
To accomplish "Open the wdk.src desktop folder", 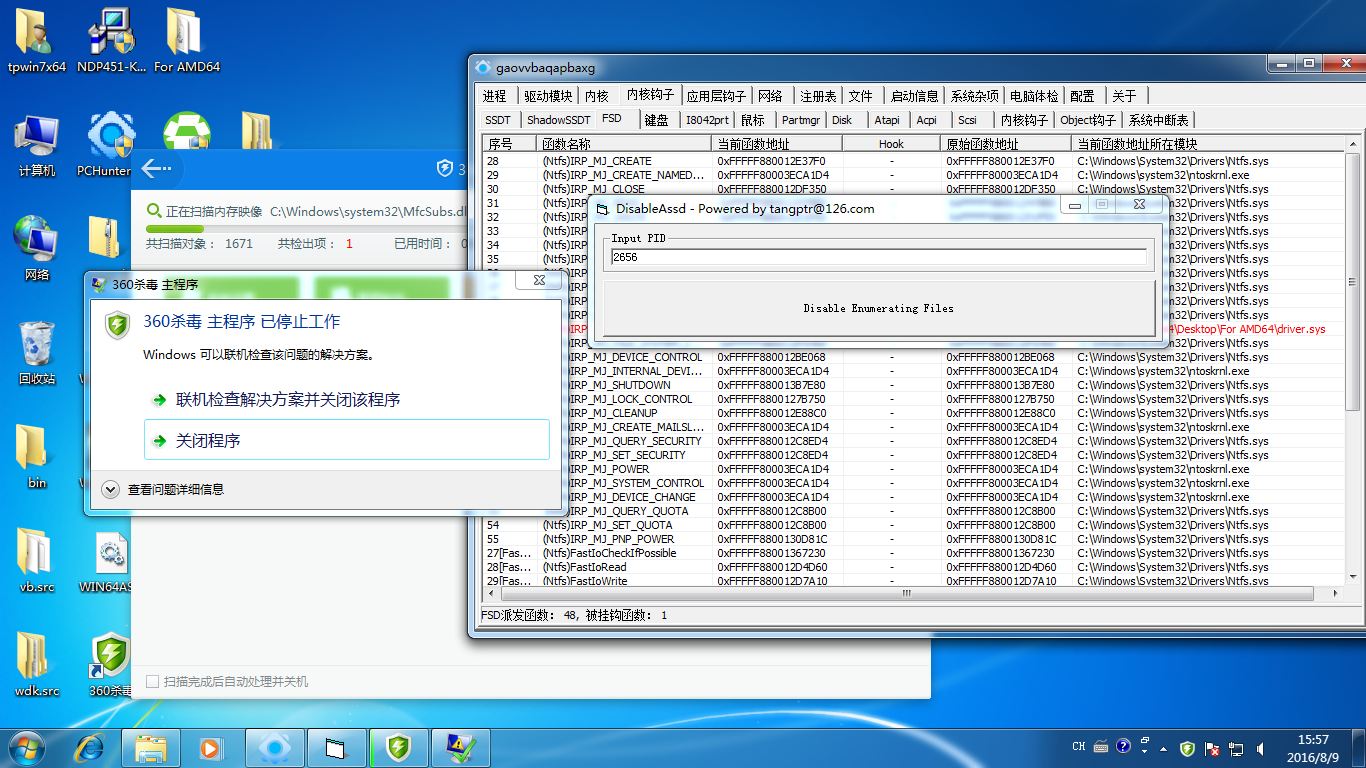I will coord(37,666).
